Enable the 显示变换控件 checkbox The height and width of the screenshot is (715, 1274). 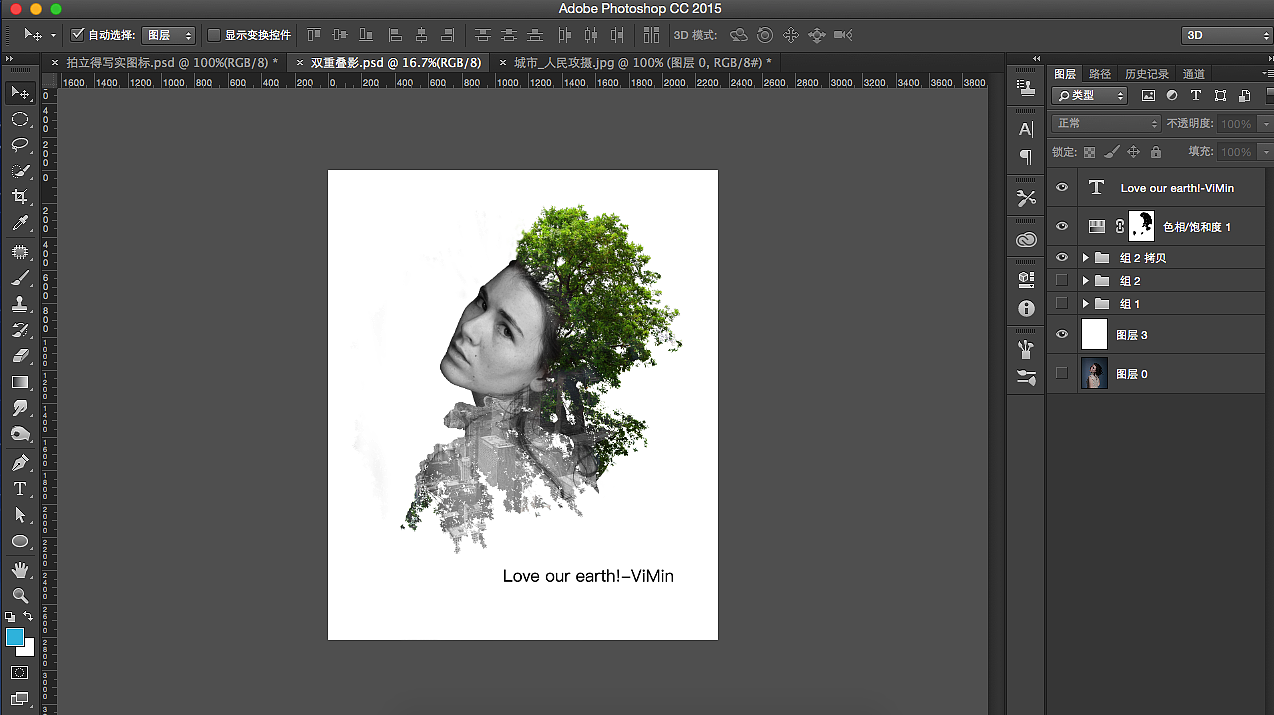point(214,35)
